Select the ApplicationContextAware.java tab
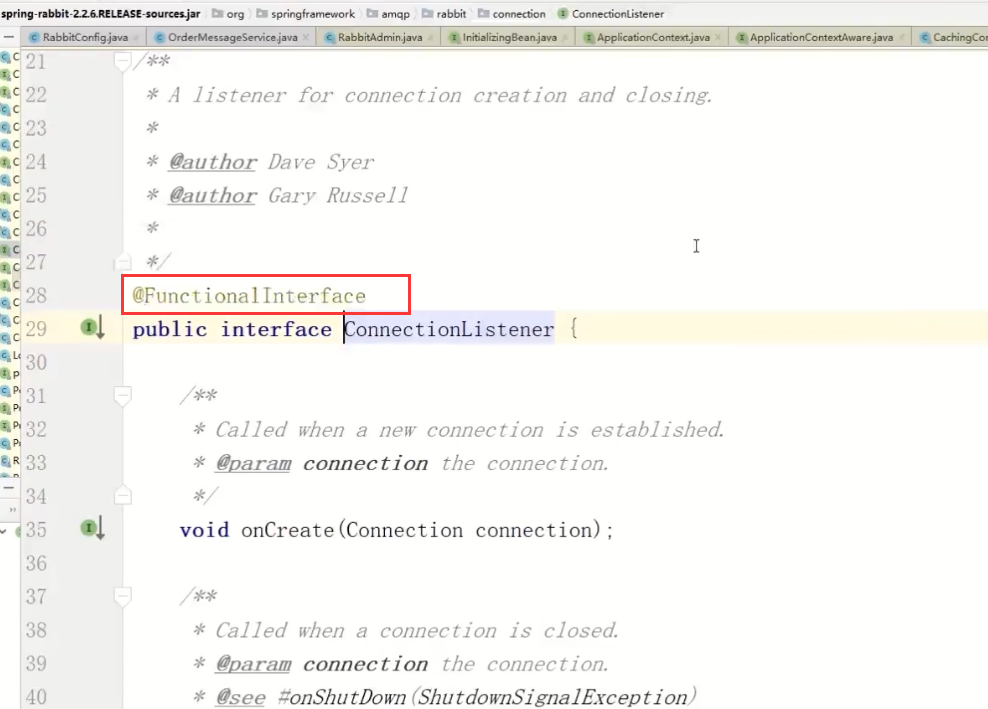988x709 pixels. coord(821,37)
